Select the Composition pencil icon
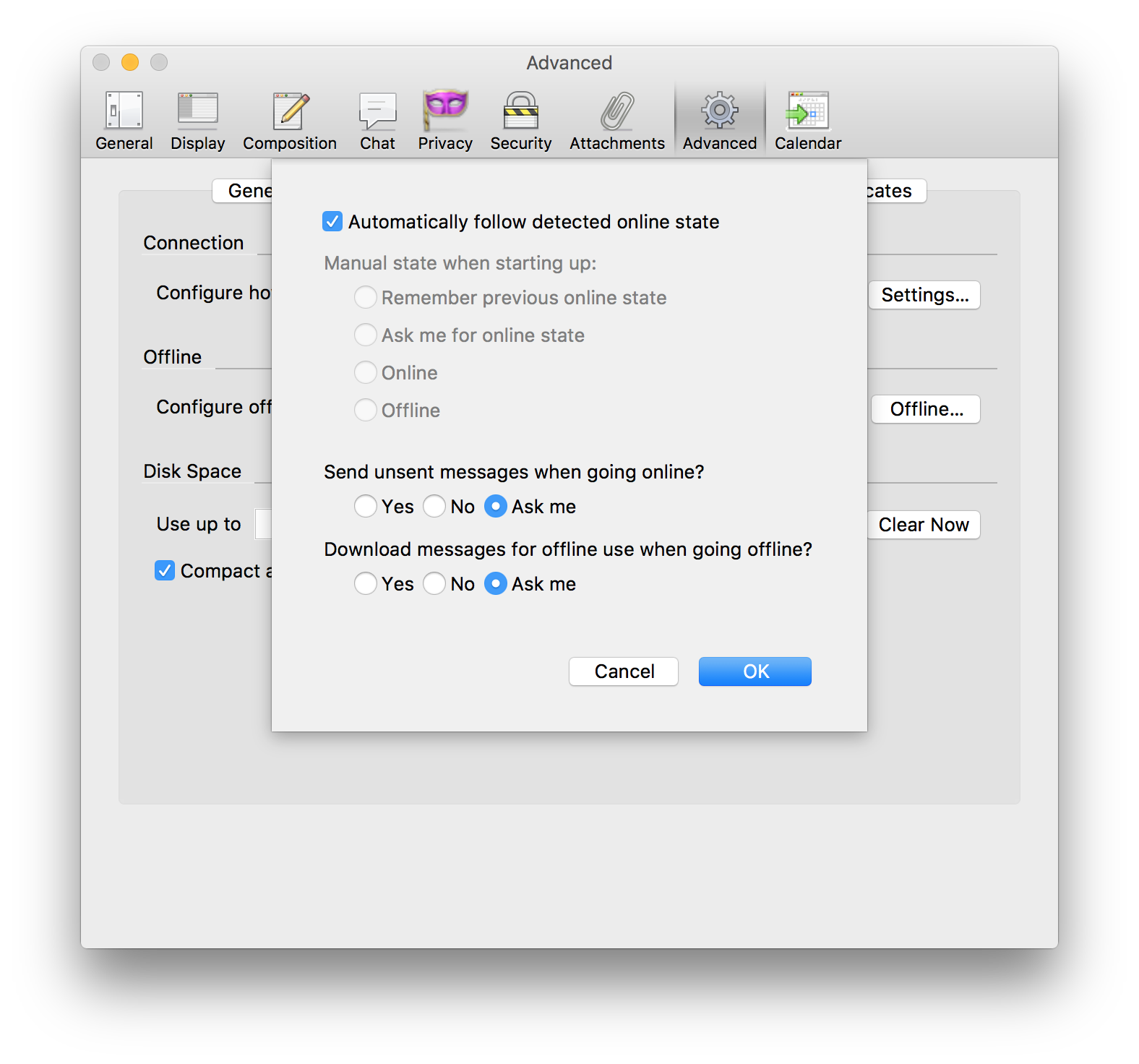 (290, 111)
